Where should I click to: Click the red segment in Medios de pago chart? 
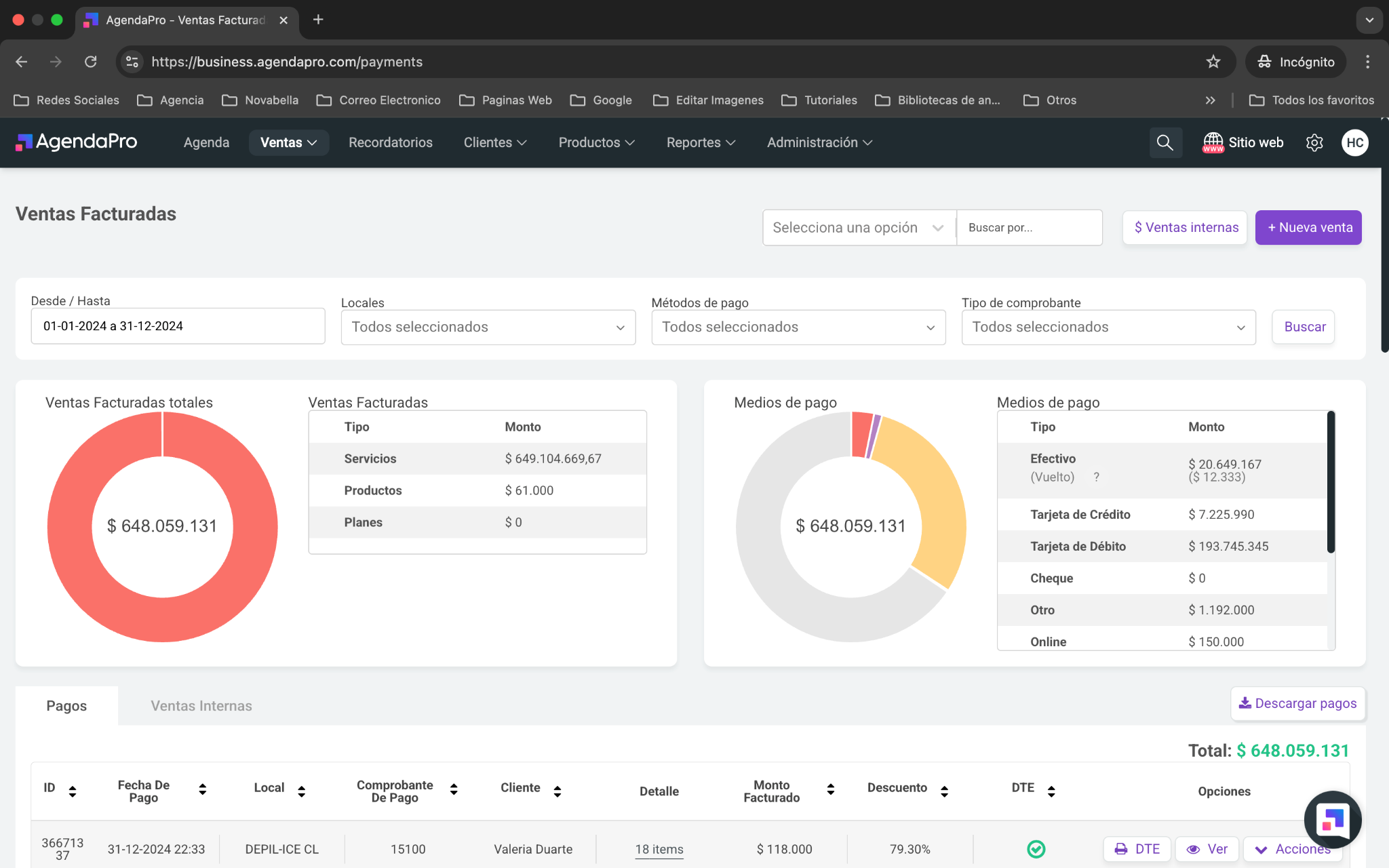tap(861, 434)
